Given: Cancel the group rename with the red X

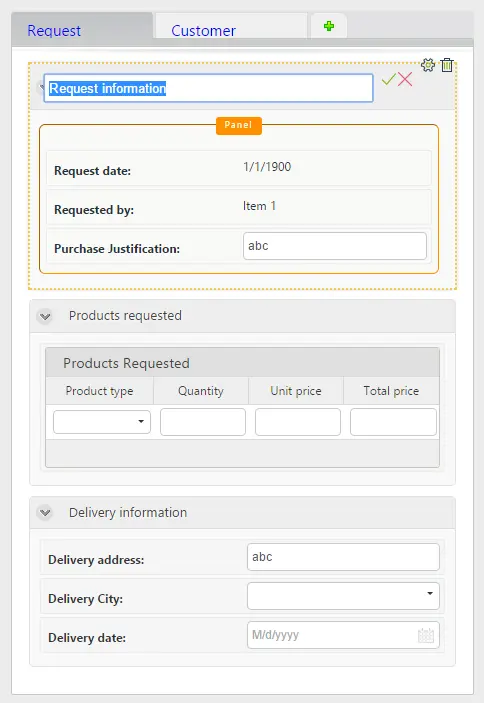Looking at the screenshot, I should point(405,79).
